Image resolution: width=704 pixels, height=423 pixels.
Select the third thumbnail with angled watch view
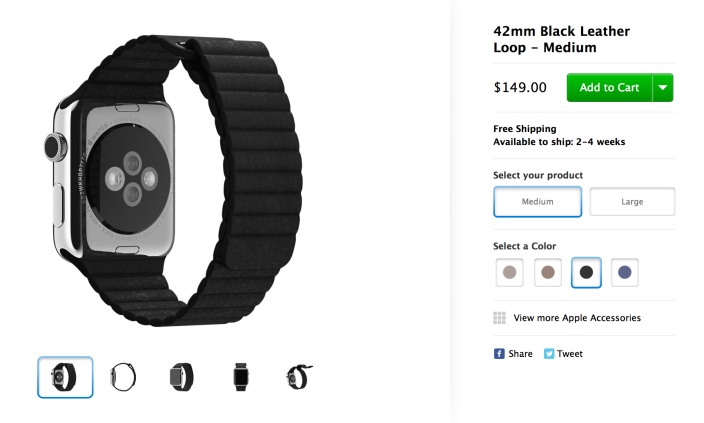pyautogui.click(x=182, y=377)
